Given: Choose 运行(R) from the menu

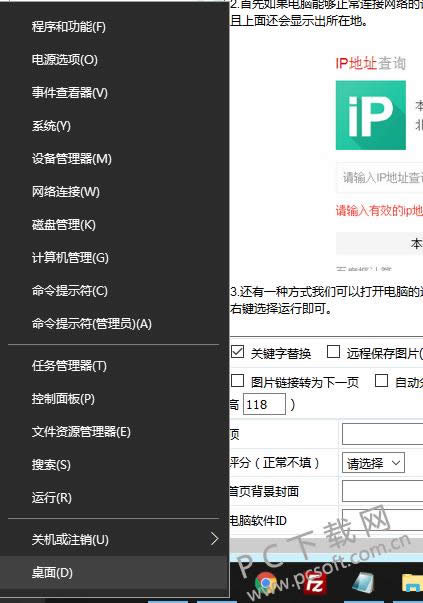Looking at the screenshot, I should tap(115, 498).
